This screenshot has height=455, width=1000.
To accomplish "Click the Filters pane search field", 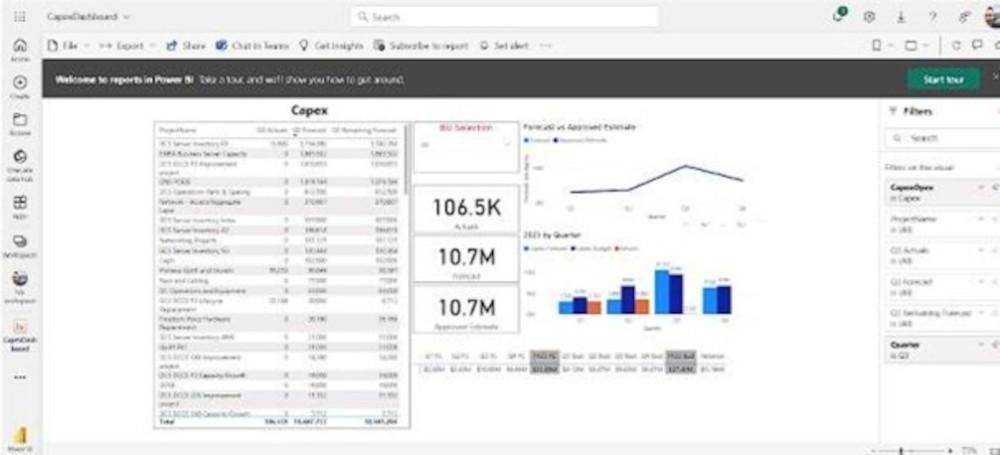I will click(x=942, y=138).
